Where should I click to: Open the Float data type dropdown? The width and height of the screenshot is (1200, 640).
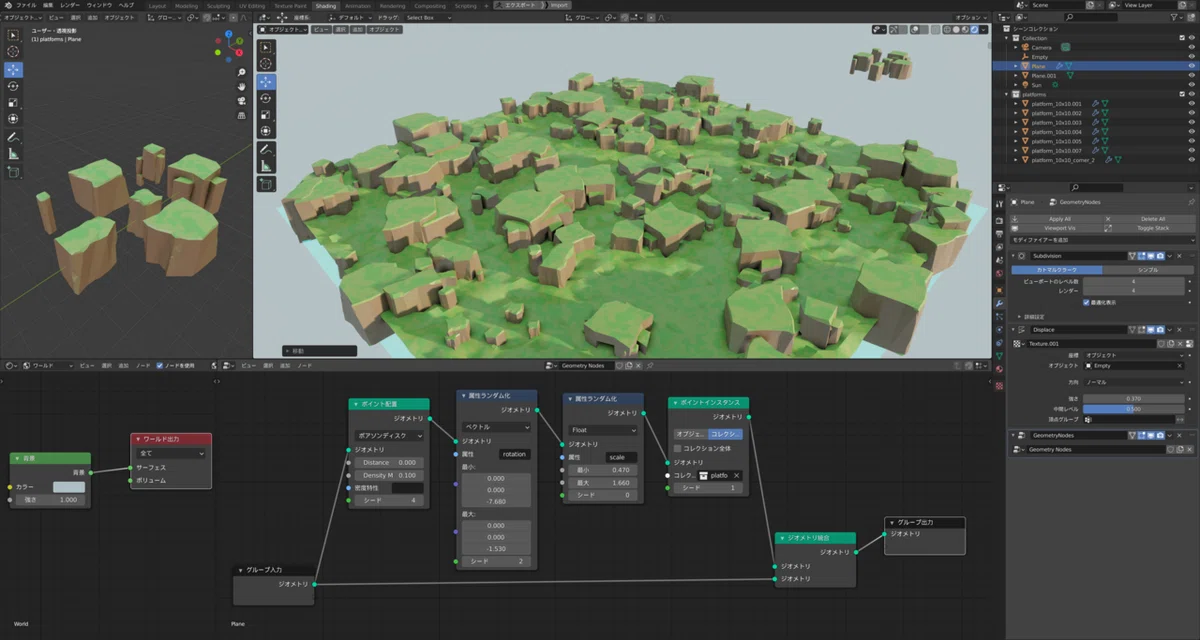(602, 430)
